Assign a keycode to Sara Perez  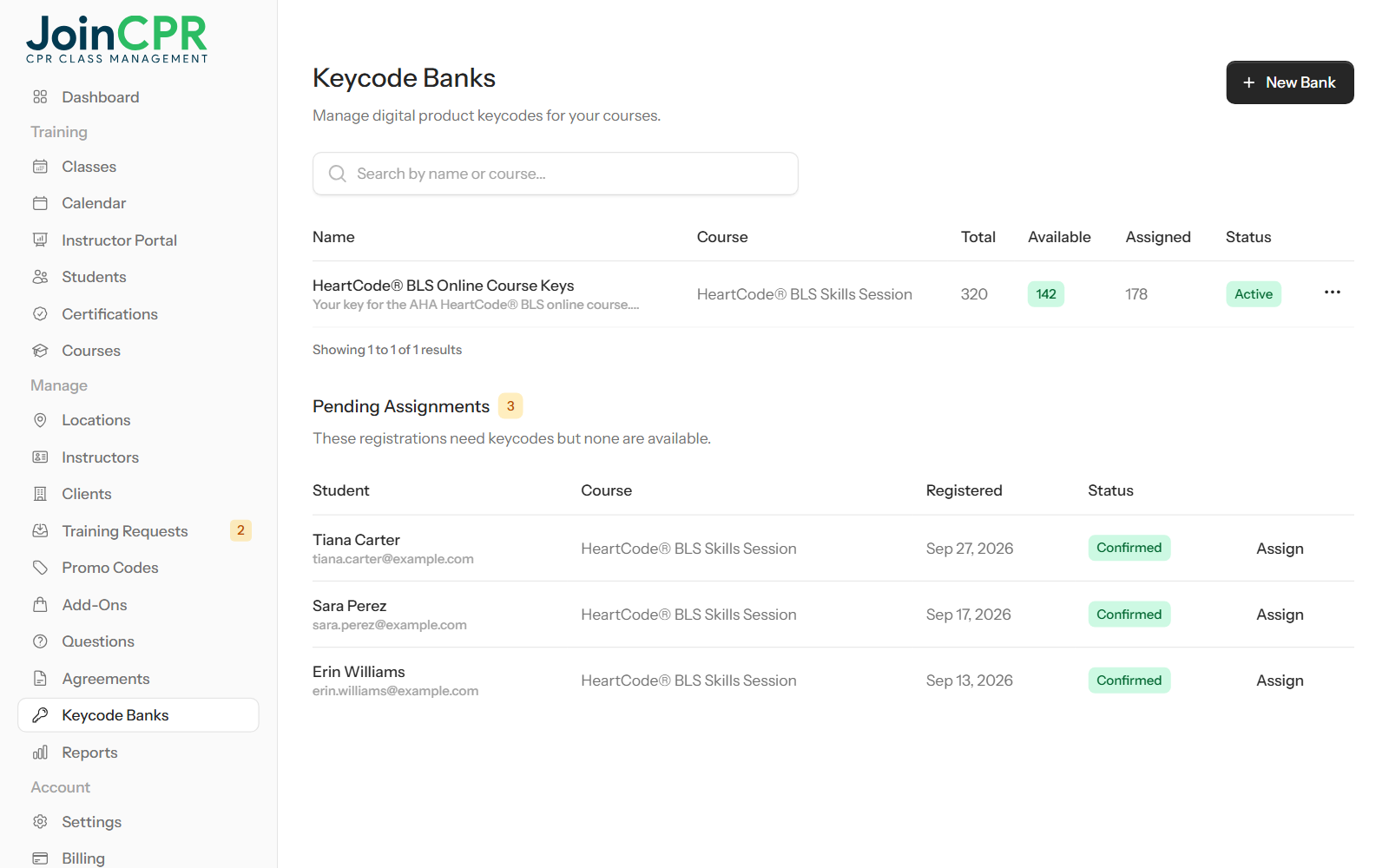(x=1280, y=615)
